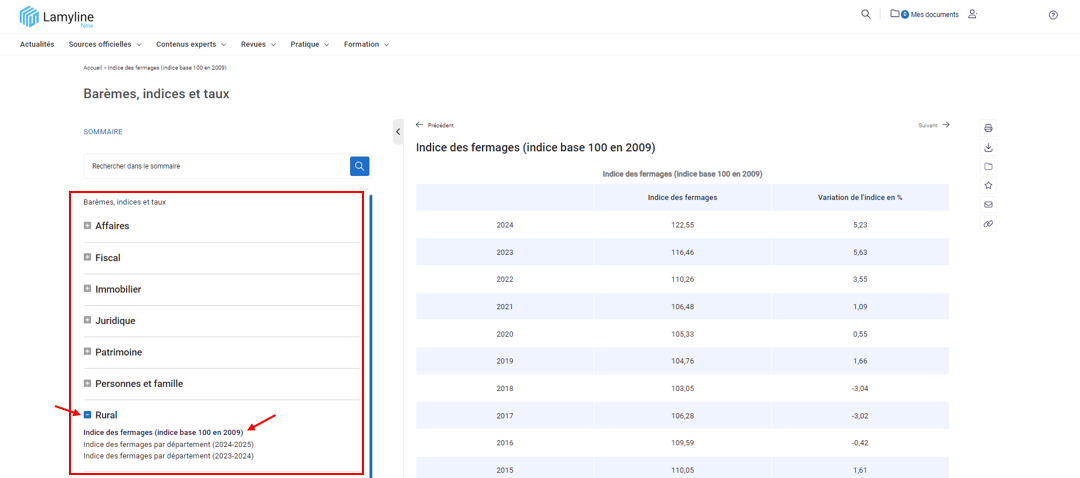Viewport: 1080px width, 478px height.
Task: Open Indice des fermages par département (2024-2025)
Action: click(168, 444)
